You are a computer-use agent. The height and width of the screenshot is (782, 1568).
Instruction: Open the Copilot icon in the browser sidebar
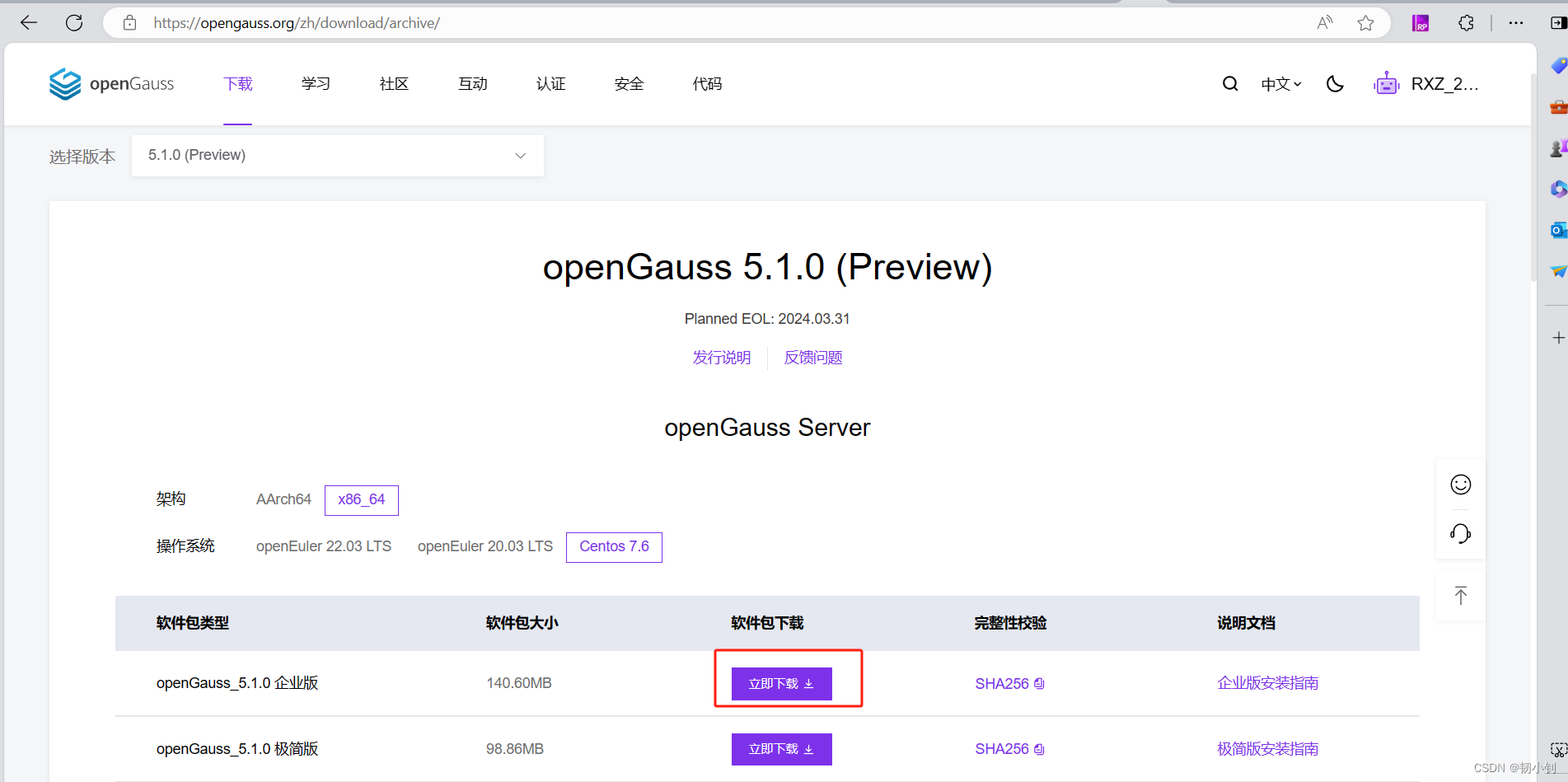click(x=1557, y=189)
